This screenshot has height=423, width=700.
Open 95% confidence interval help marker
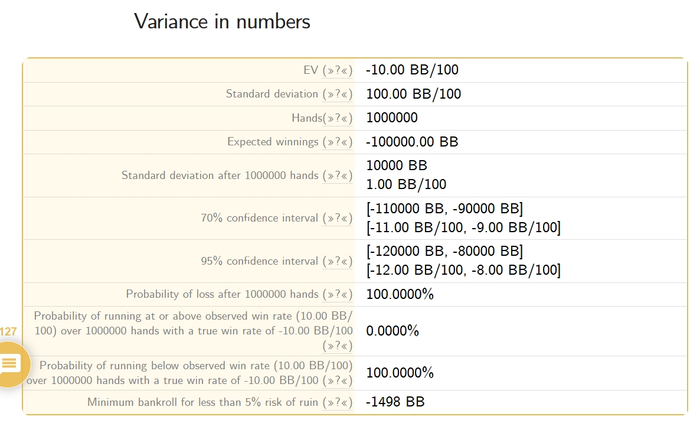337,262
